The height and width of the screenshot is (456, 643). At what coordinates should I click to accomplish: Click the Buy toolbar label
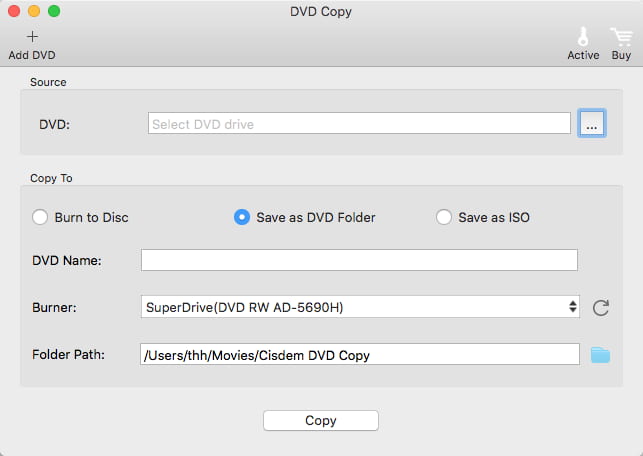point(621,56)
